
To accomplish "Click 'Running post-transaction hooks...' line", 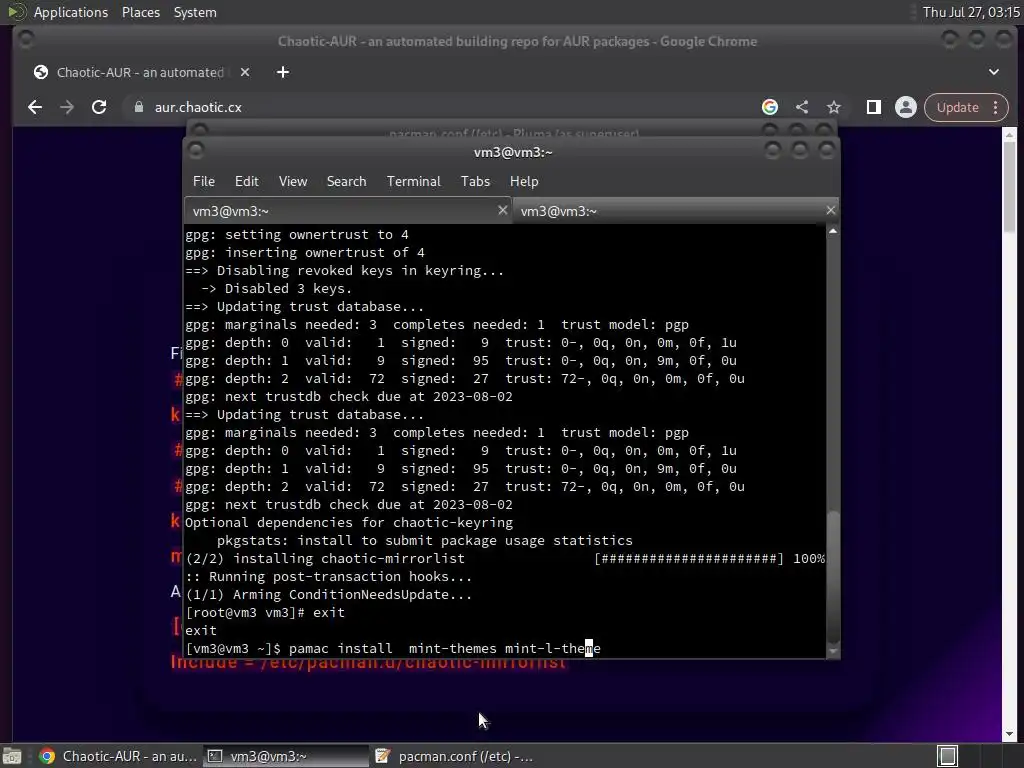I will 328,577.
